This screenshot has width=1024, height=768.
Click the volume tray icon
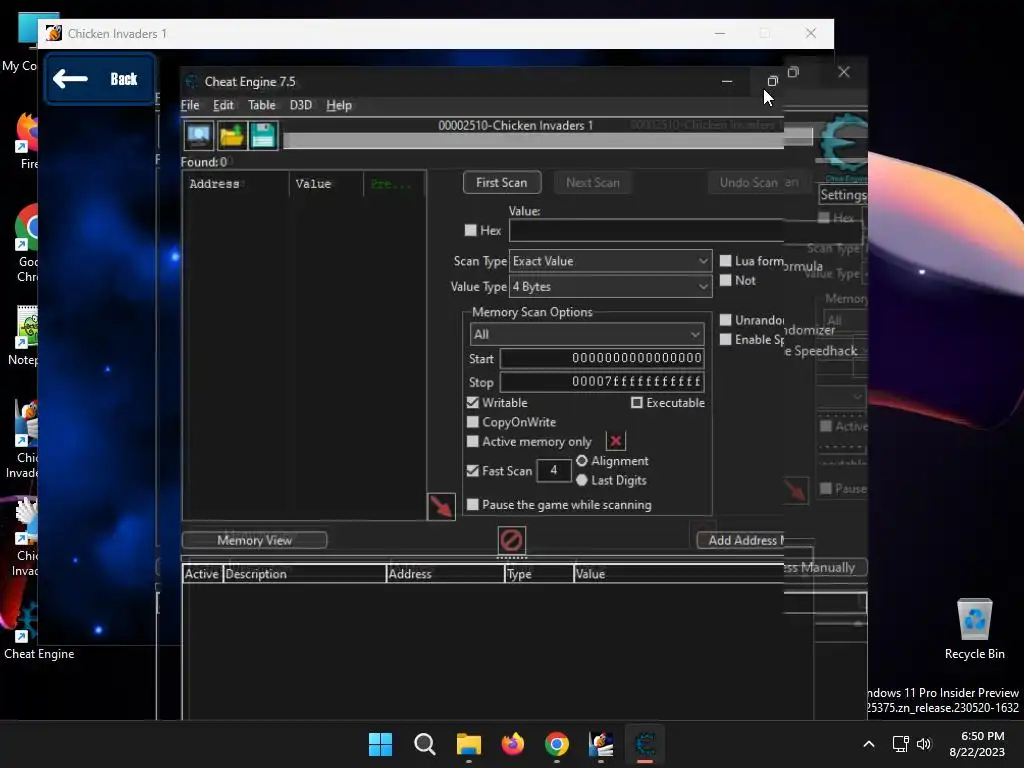tap(924, 744)
